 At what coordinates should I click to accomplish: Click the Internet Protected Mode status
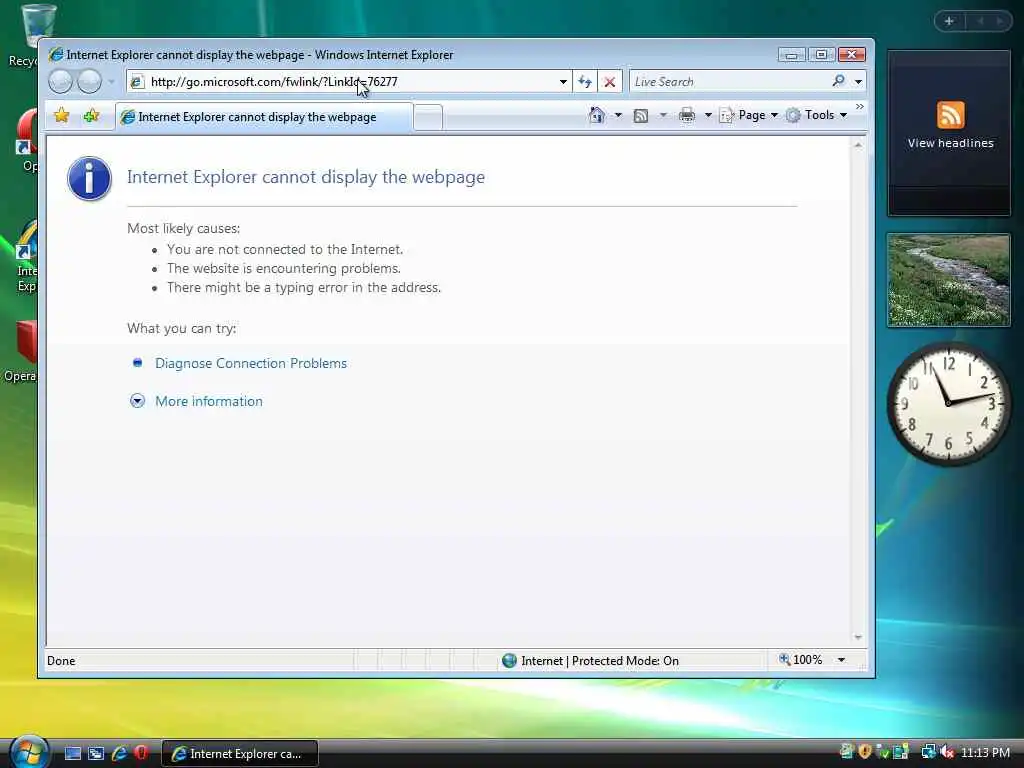590,660
